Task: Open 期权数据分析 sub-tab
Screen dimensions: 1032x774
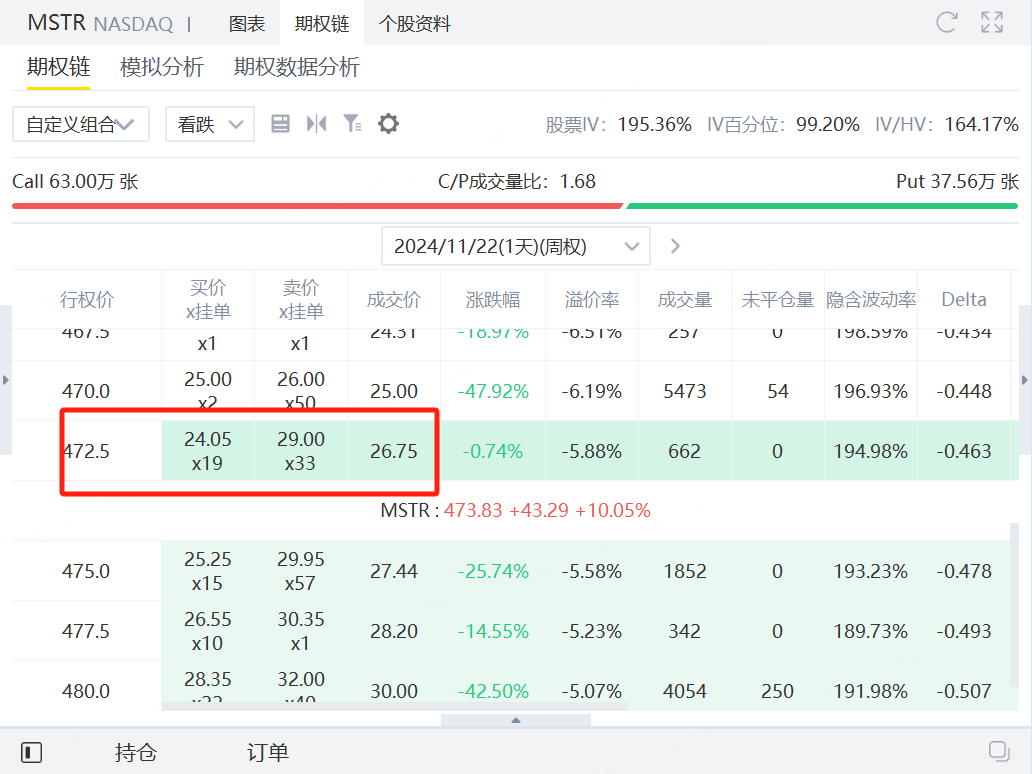Action: click(x=297, y=66)
